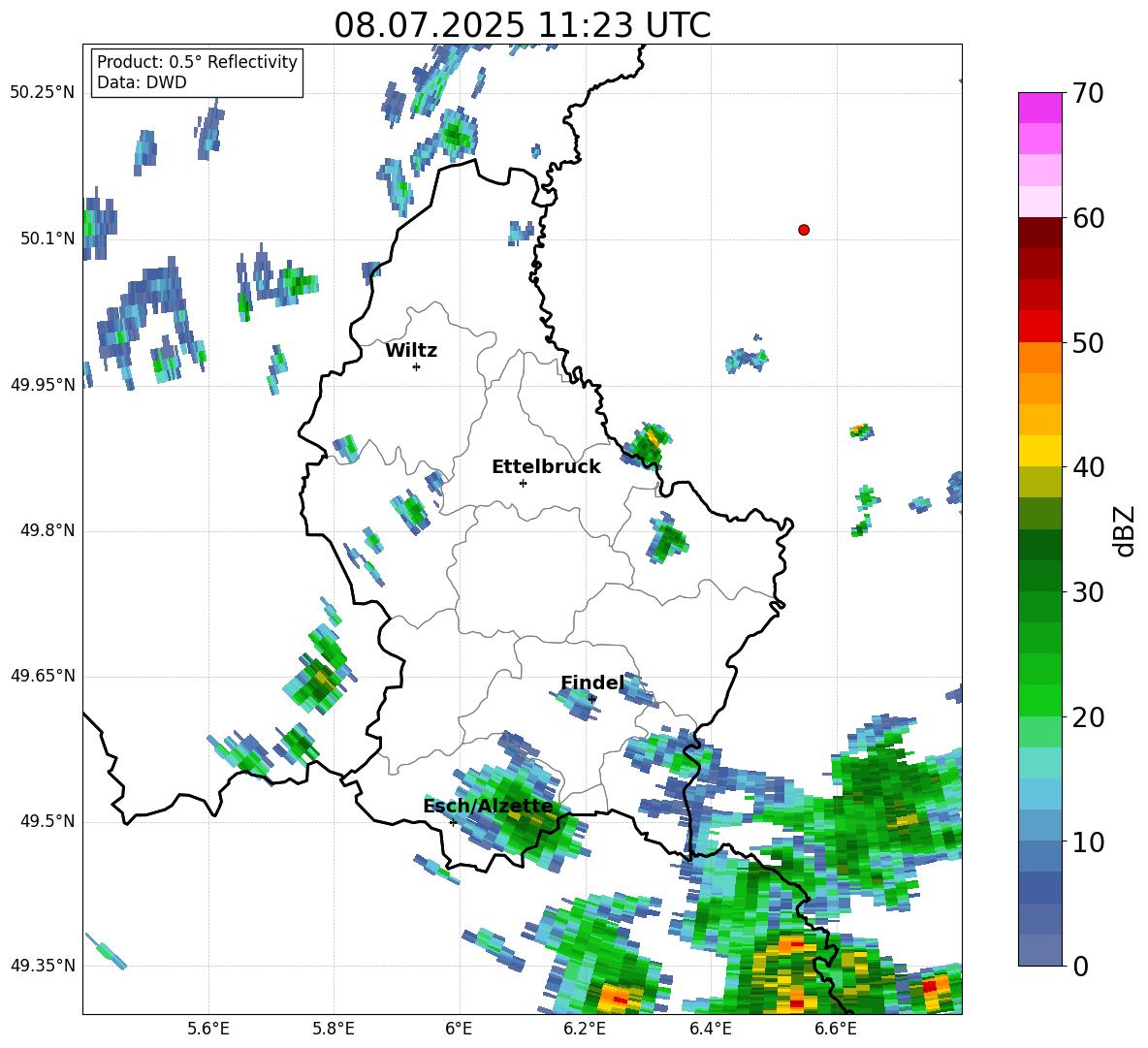Click the yellow colorbar segment at 40

[1039, 451]
